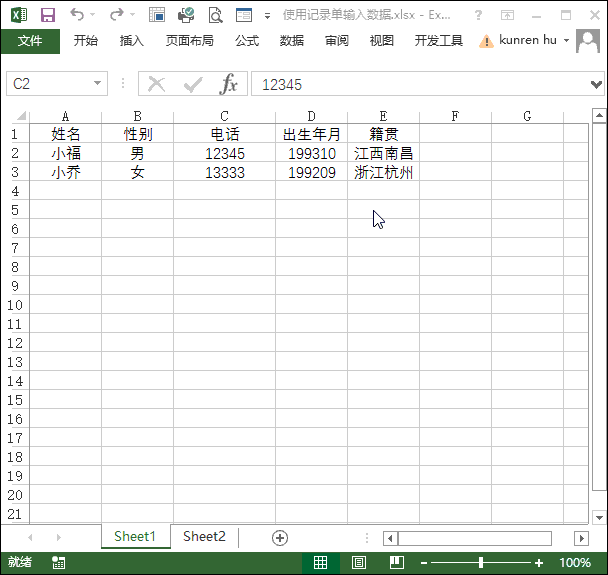
Task: Switch to the Sheet2 worksheet tab
Action: coord(204,537)
